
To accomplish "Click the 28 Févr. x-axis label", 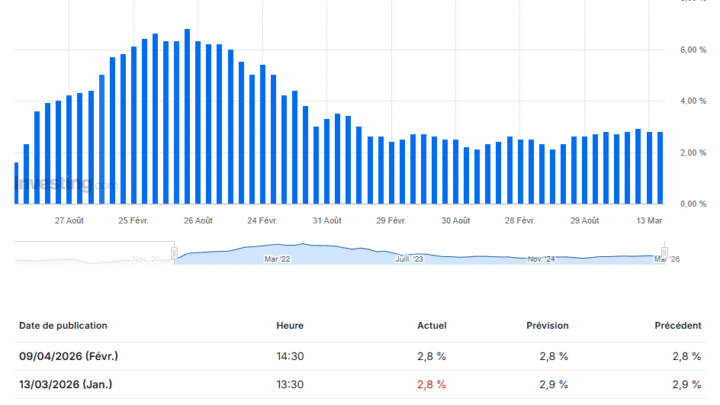I will [520, 220].
